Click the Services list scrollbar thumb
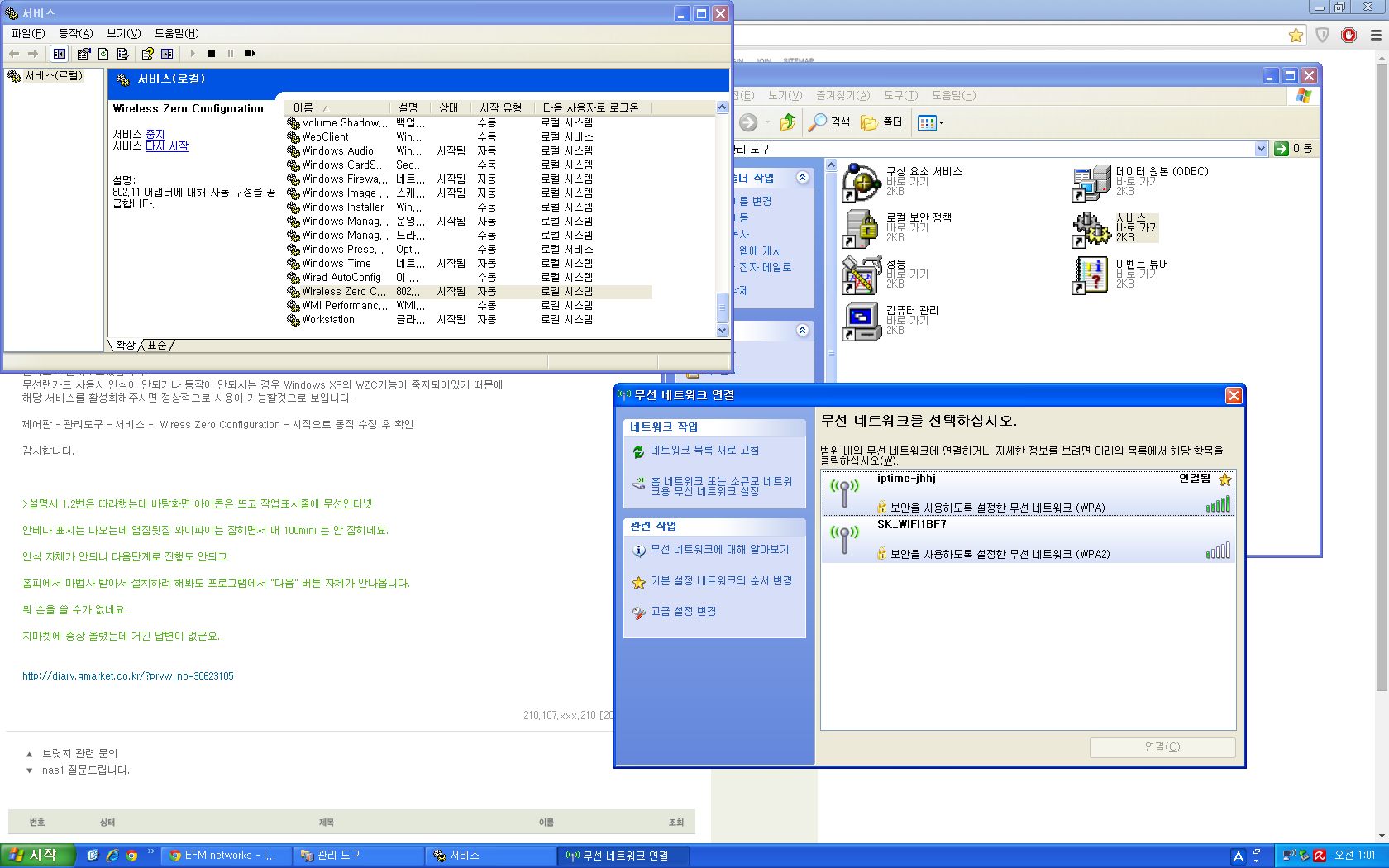Screen dimensions: 1389x868 coord(722,308)
